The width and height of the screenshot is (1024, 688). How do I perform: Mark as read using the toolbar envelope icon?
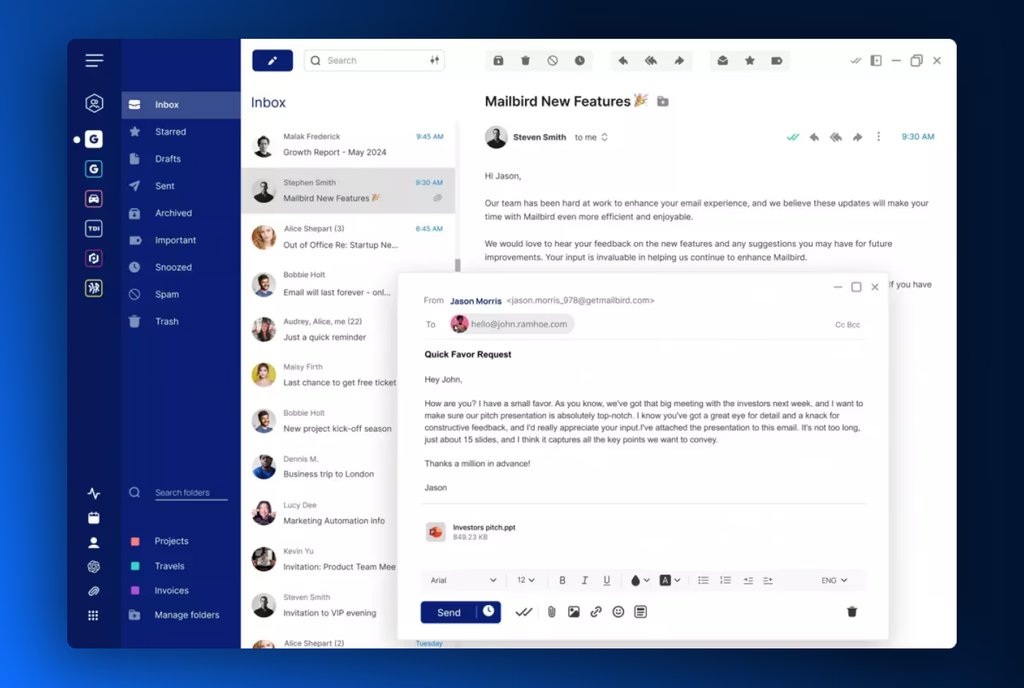[x=722, y=61]
